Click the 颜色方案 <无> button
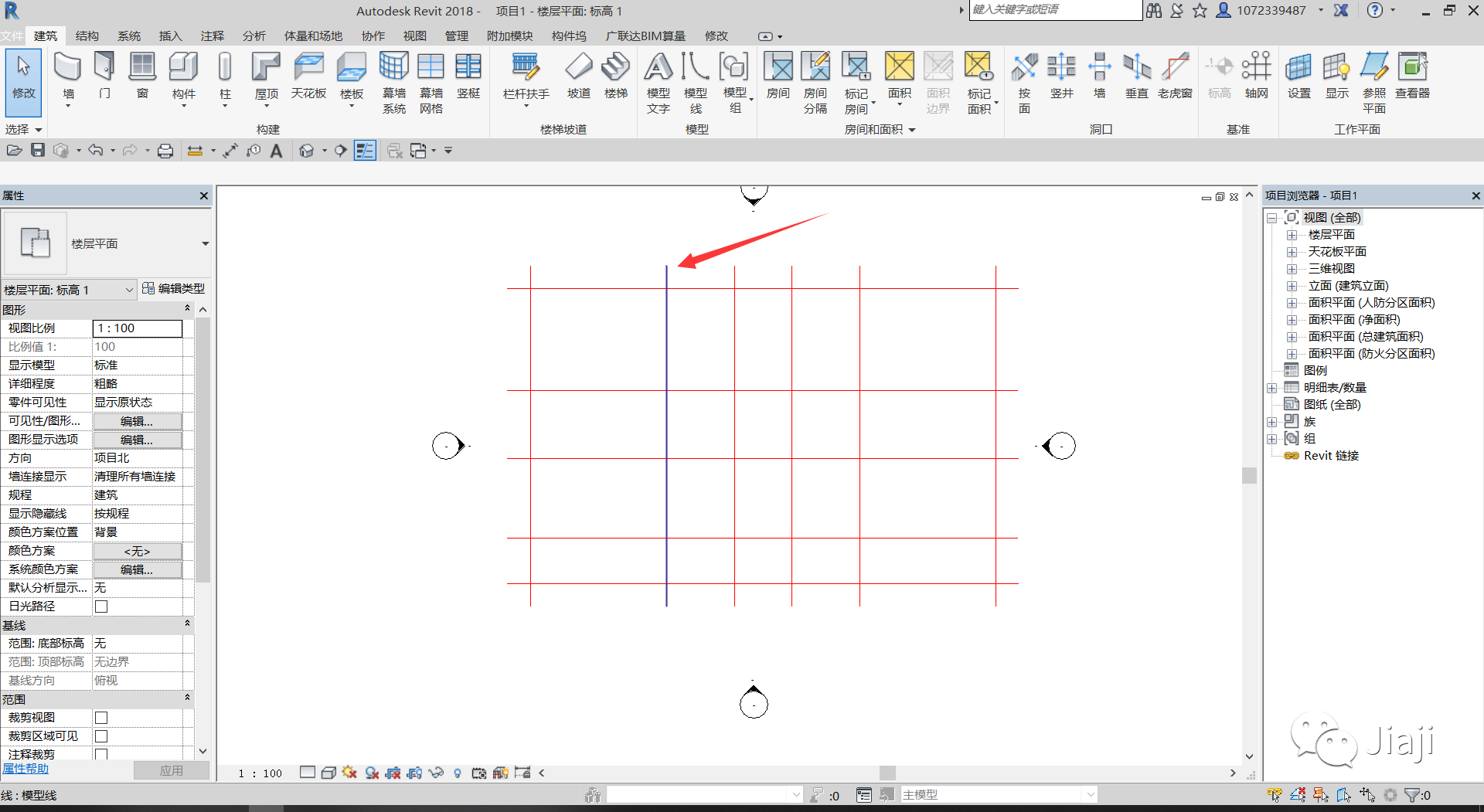Viewport: 1484px width, 812px height. click(x=138, y=551)
